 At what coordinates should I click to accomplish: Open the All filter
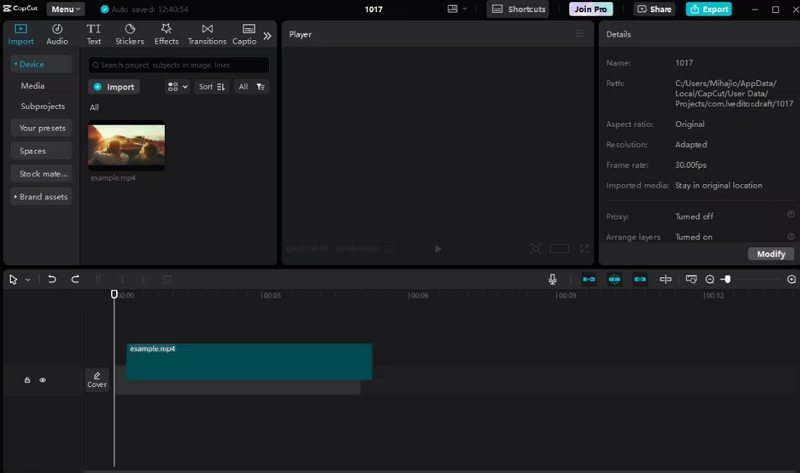point(243,87)
